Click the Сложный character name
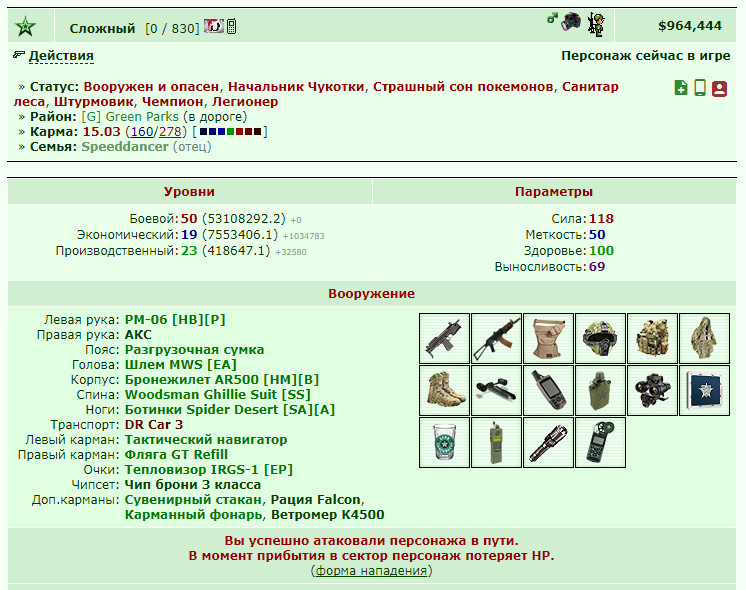 102,29
